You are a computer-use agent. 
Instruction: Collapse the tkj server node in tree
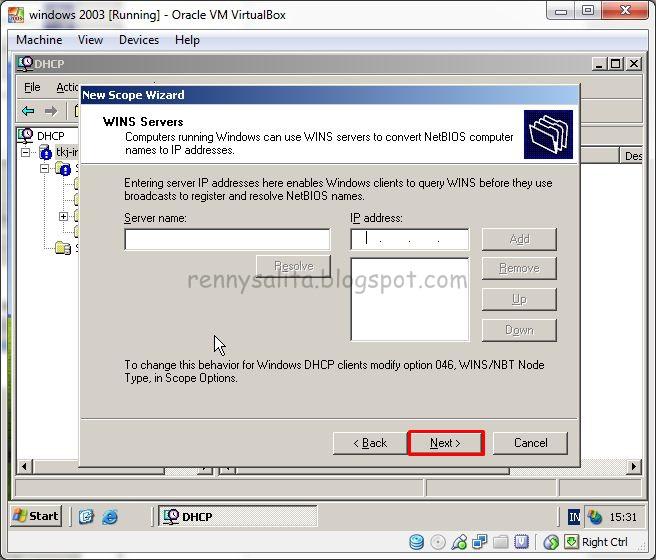click(26, 152)
